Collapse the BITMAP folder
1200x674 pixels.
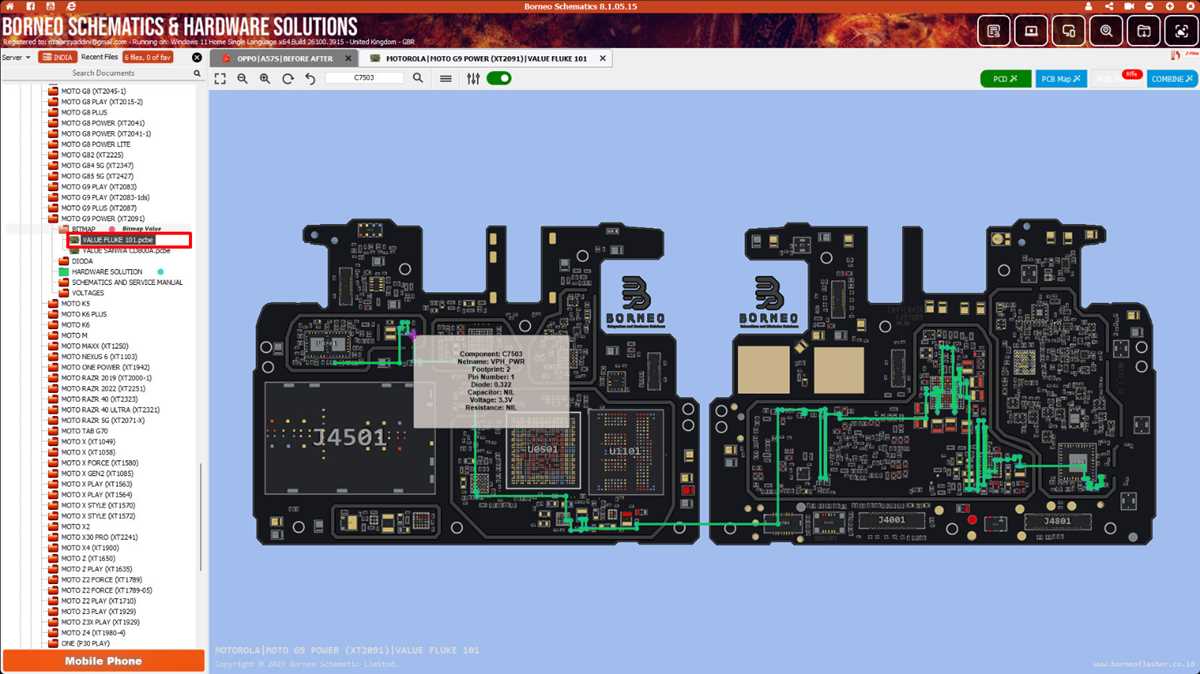(64, 229)
